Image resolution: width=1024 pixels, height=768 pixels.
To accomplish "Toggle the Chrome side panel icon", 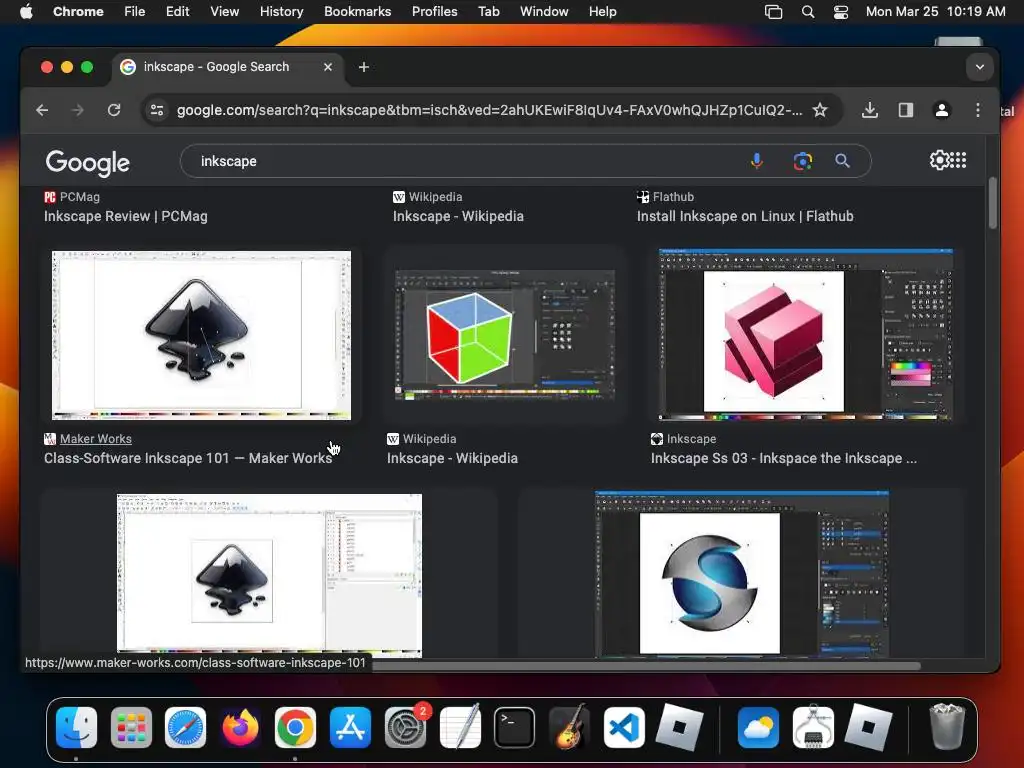I will (906, 110).
